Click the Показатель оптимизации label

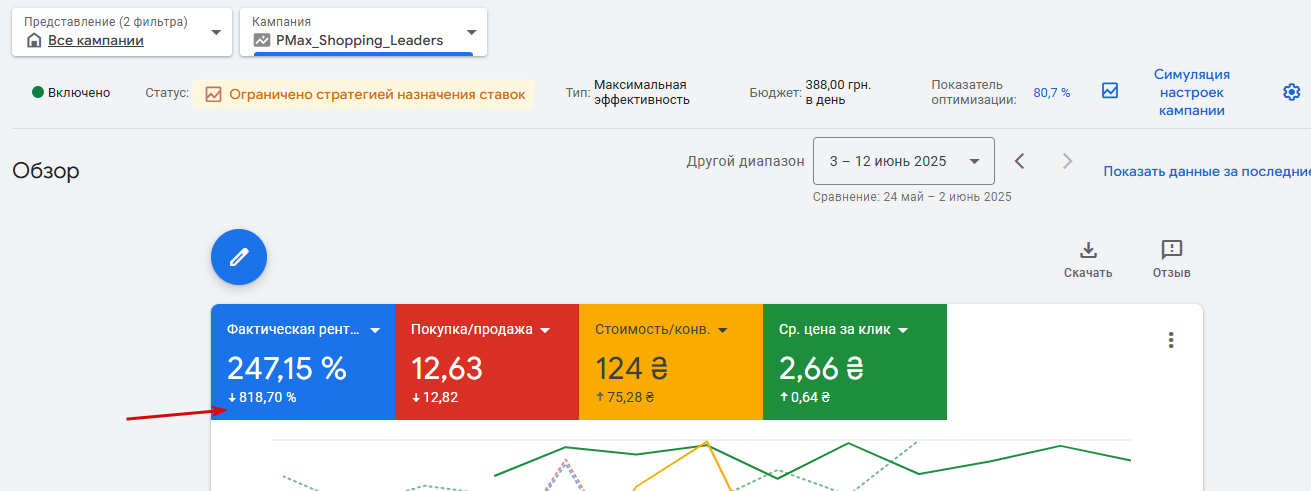pyautogui.click(x=974, y=92)
